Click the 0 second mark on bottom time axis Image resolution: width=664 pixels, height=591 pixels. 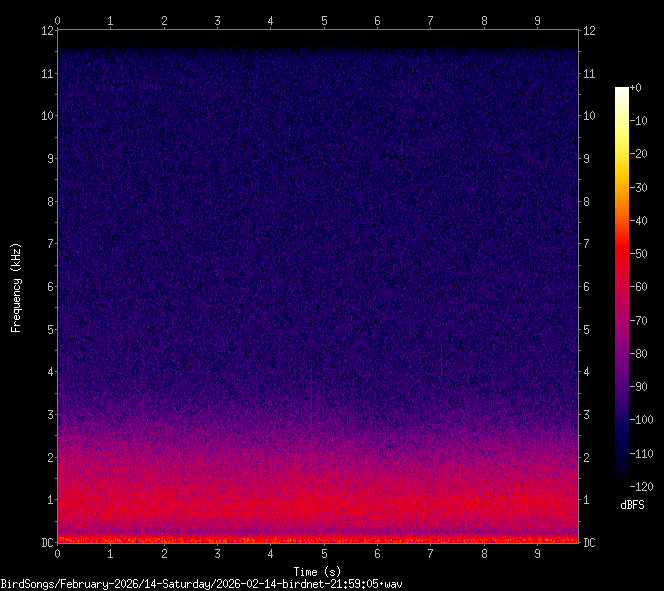pos(58,553)
